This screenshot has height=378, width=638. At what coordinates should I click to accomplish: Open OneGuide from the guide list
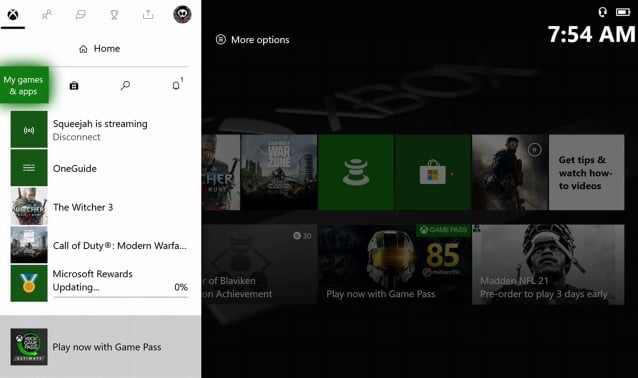tap(100, 168)
